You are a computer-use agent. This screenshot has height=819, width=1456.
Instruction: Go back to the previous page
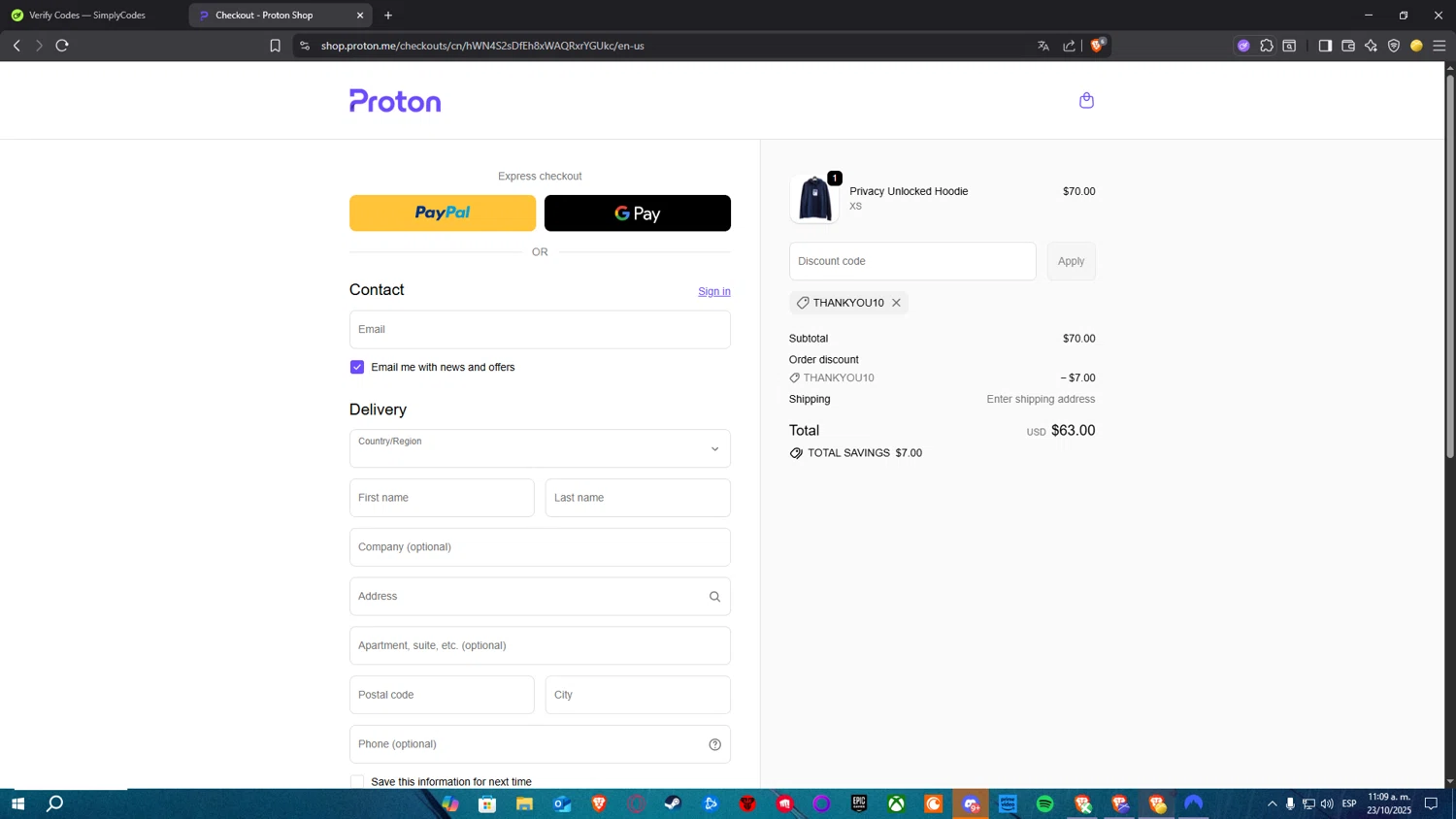point(17,46)
